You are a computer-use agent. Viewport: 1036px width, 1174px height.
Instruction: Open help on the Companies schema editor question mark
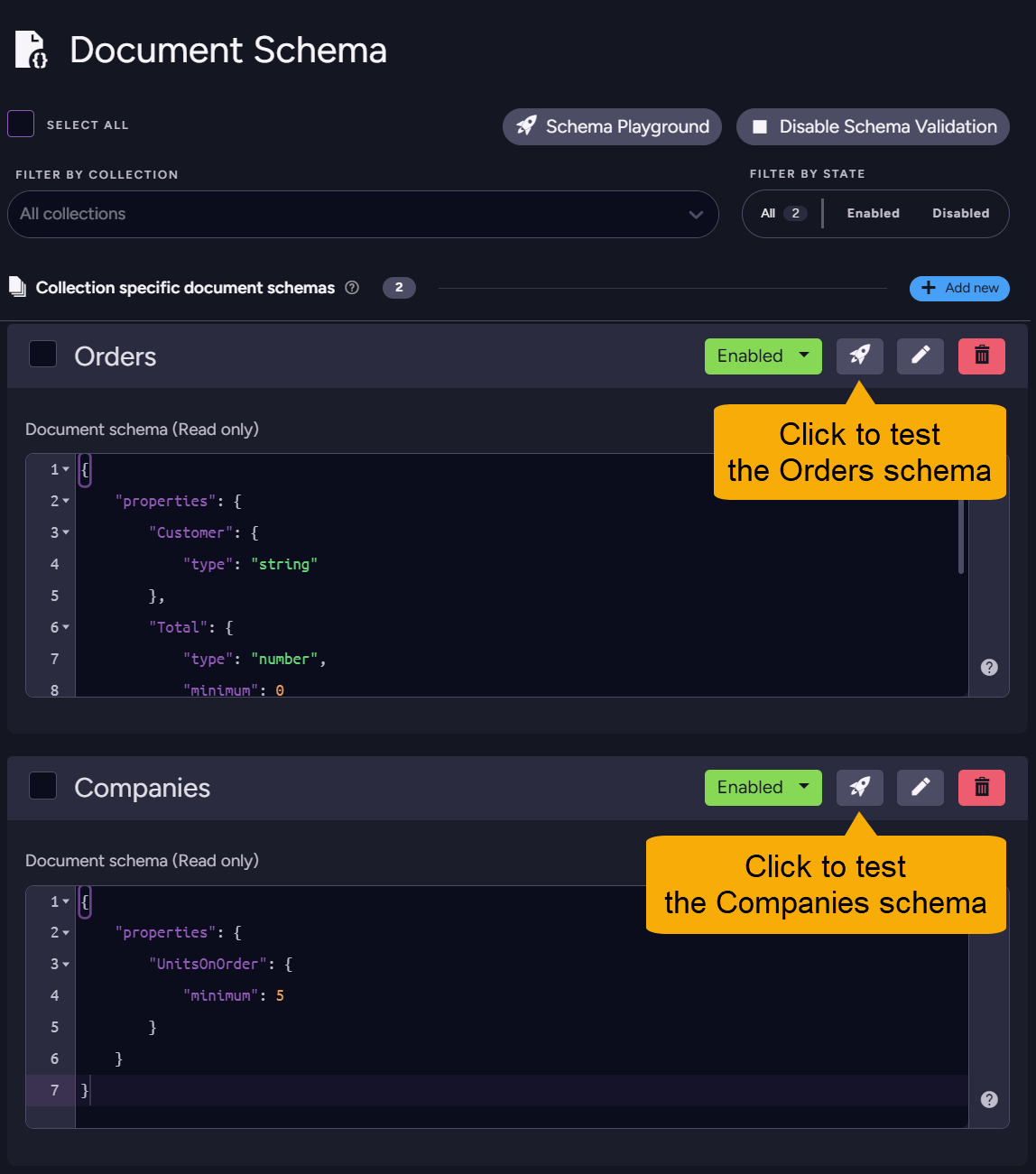coord(989,1099)
